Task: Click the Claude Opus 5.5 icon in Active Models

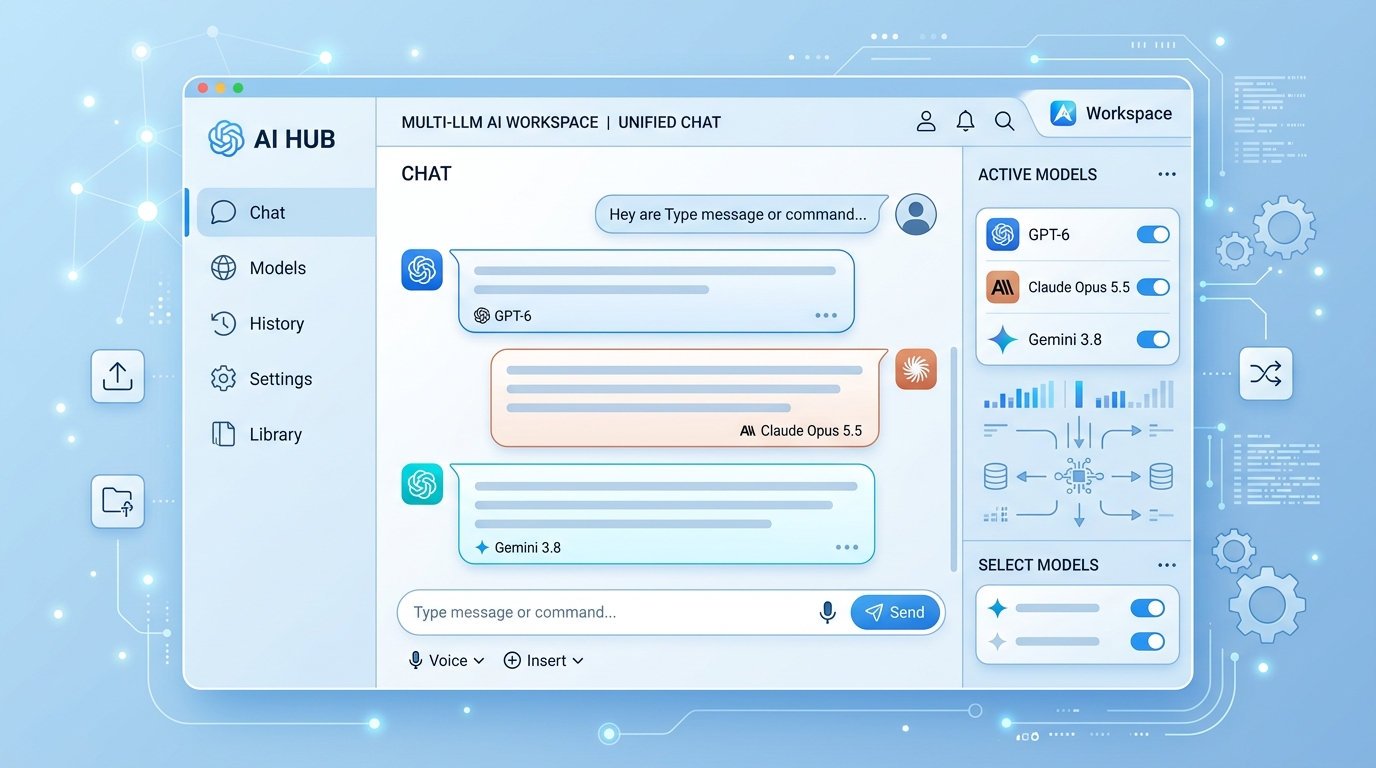Action: coord(1003,287)
